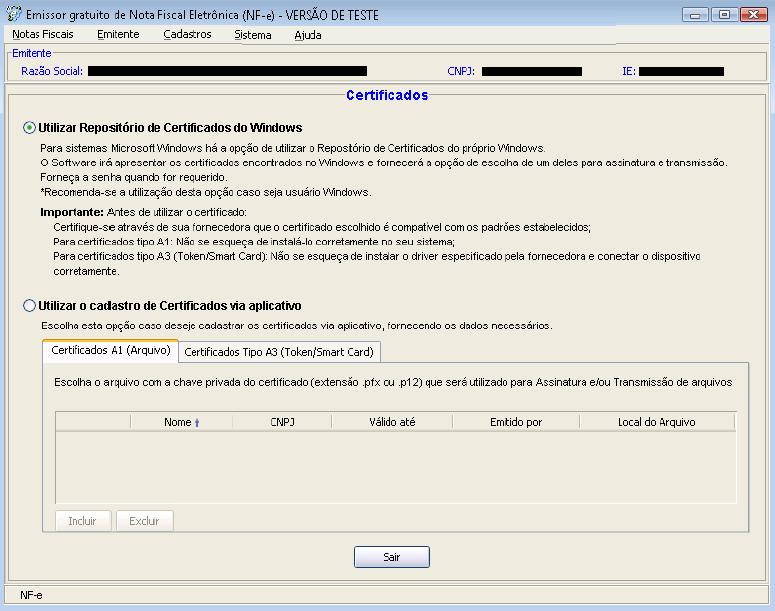Open the Sistema menu
Screen dimensions: 775x611
pos(252,35)
